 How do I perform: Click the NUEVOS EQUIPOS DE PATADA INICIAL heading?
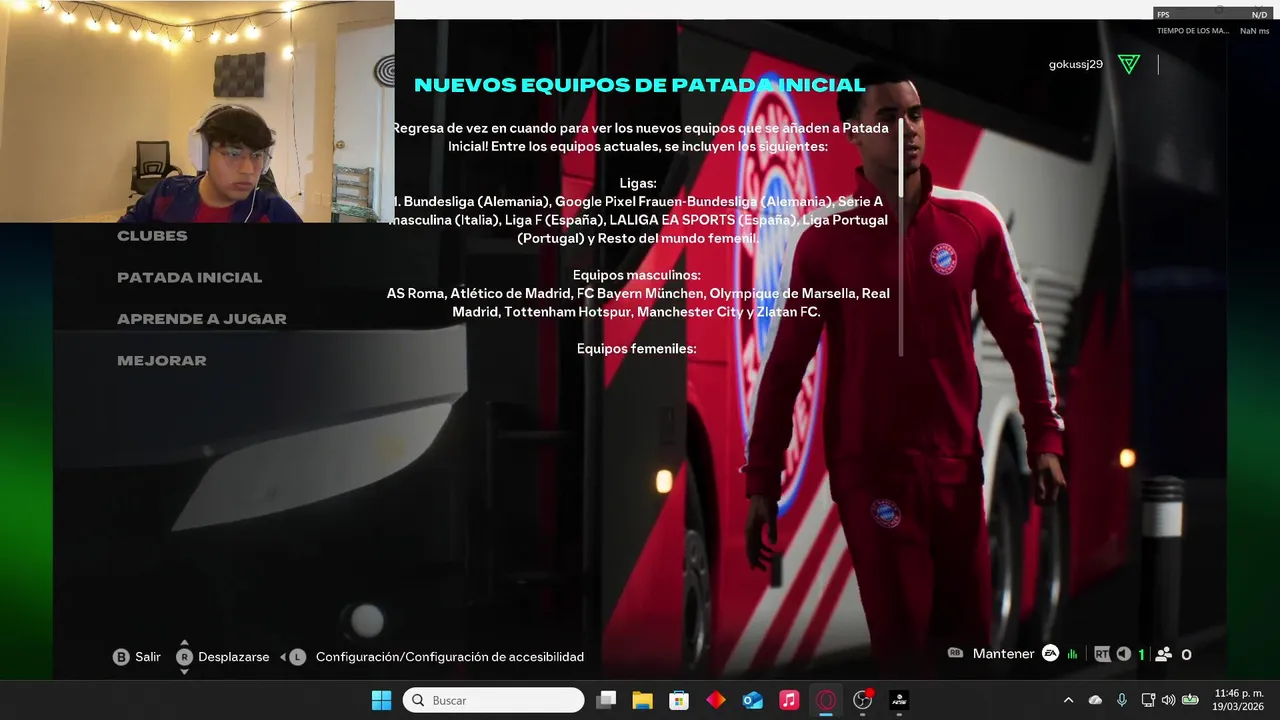pyautogui.click(x=640, y=85)
